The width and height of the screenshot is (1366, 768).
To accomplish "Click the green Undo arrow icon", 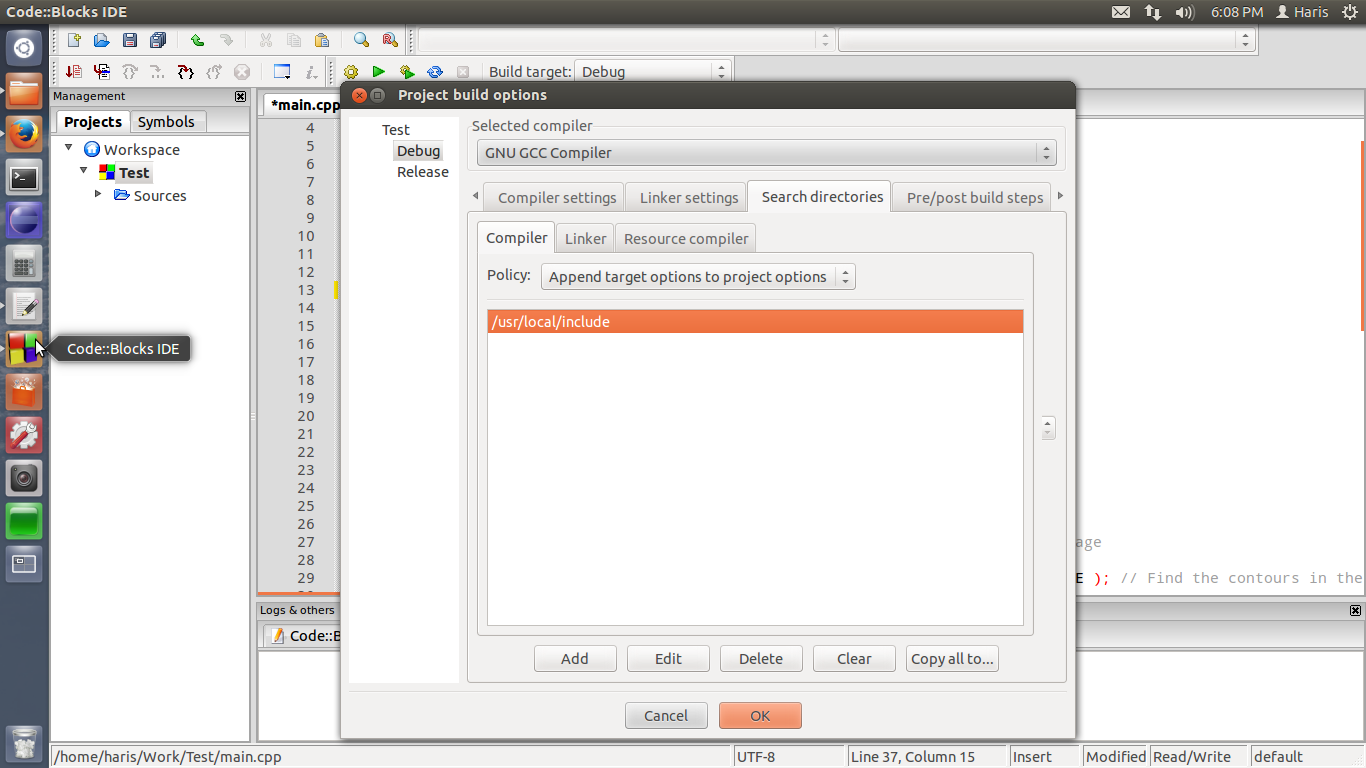I will (x=197, y=40).
